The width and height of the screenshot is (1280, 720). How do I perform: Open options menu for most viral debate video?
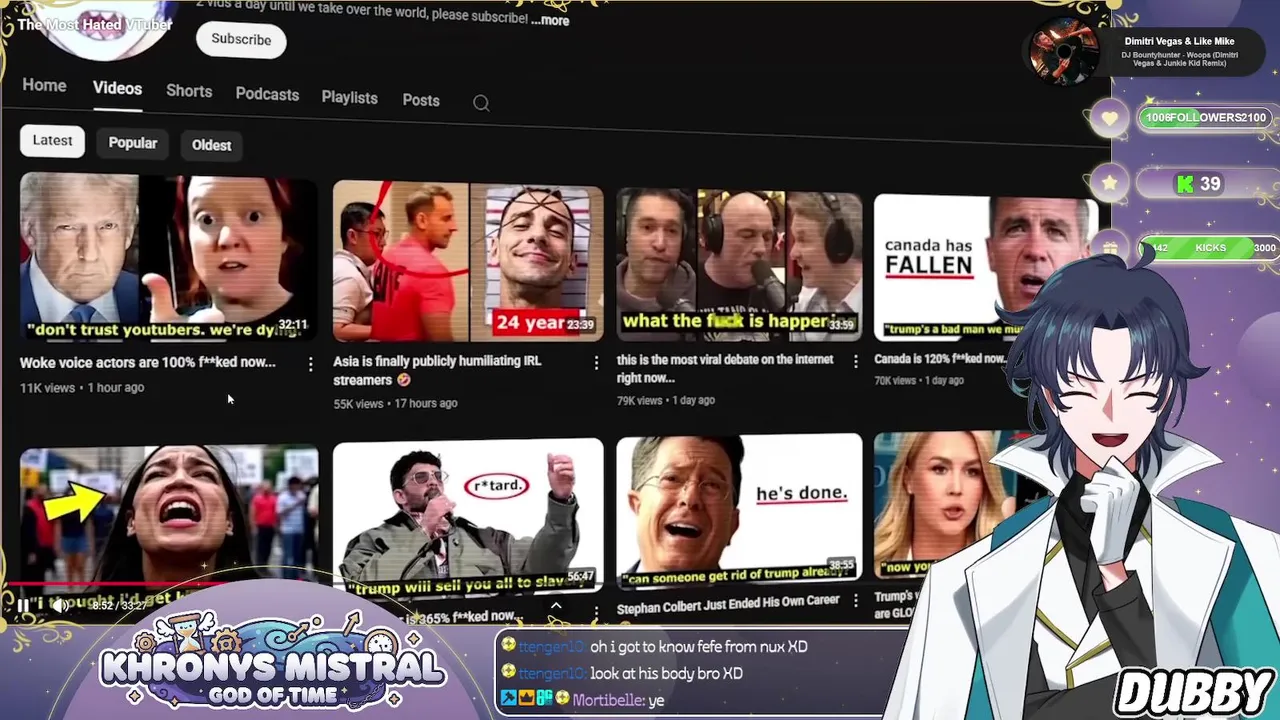pos(855,361)
